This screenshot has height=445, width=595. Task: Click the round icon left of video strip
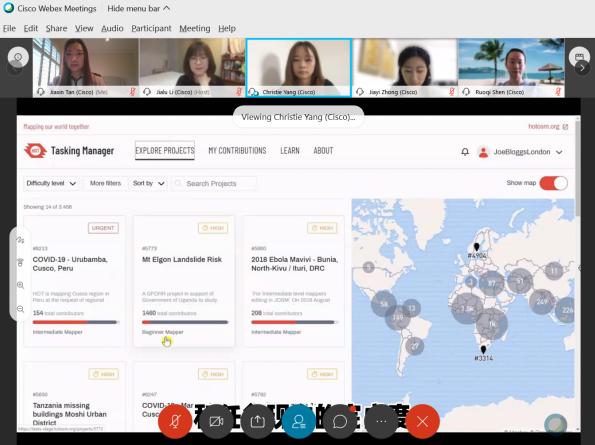[18, 57]
